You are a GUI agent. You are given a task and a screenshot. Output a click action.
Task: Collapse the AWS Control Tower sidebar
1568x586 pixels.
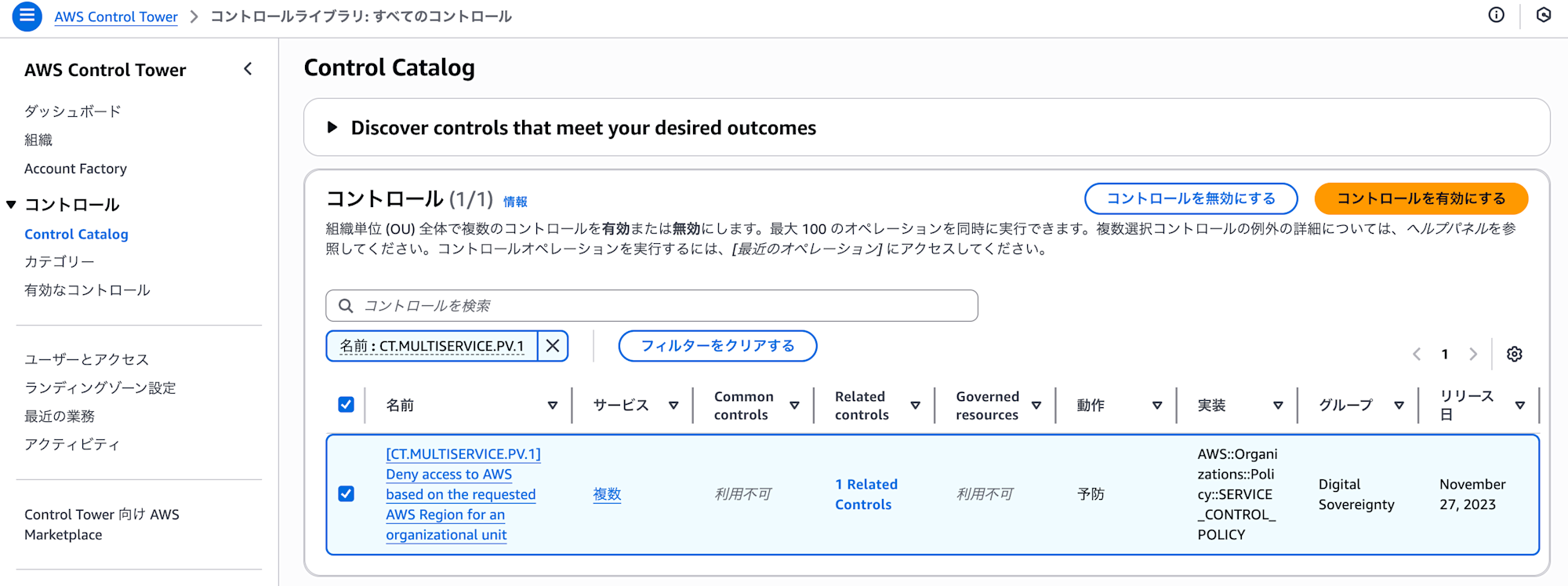click(x=248, y=69)
